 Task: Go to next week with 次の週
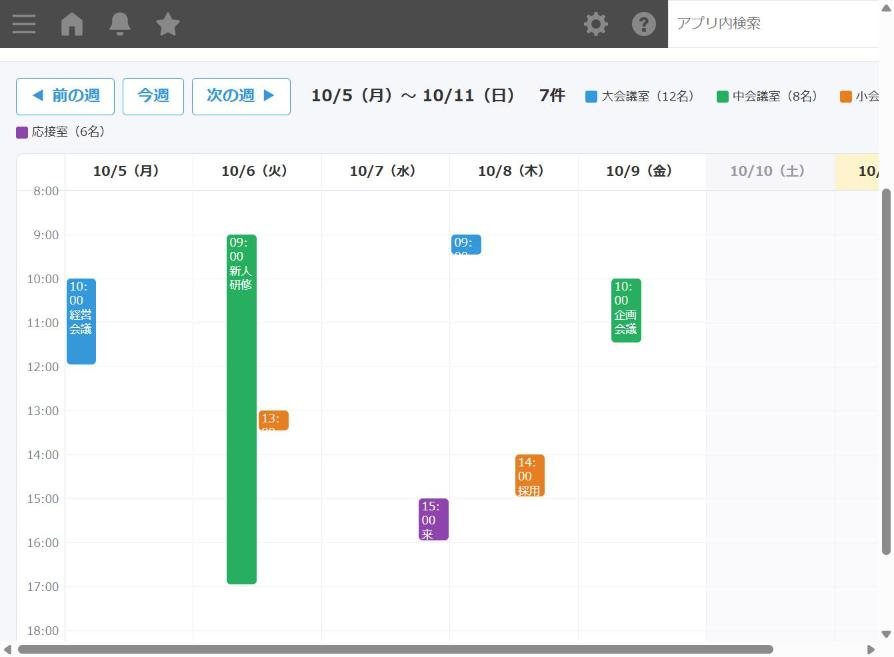241,96
